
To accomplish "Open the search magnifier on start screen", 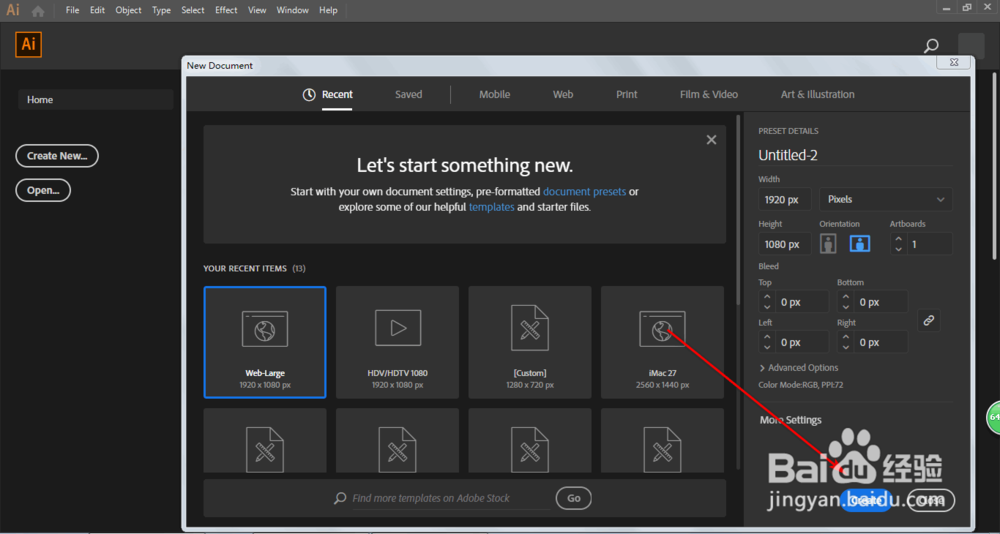I will [931, 46].
